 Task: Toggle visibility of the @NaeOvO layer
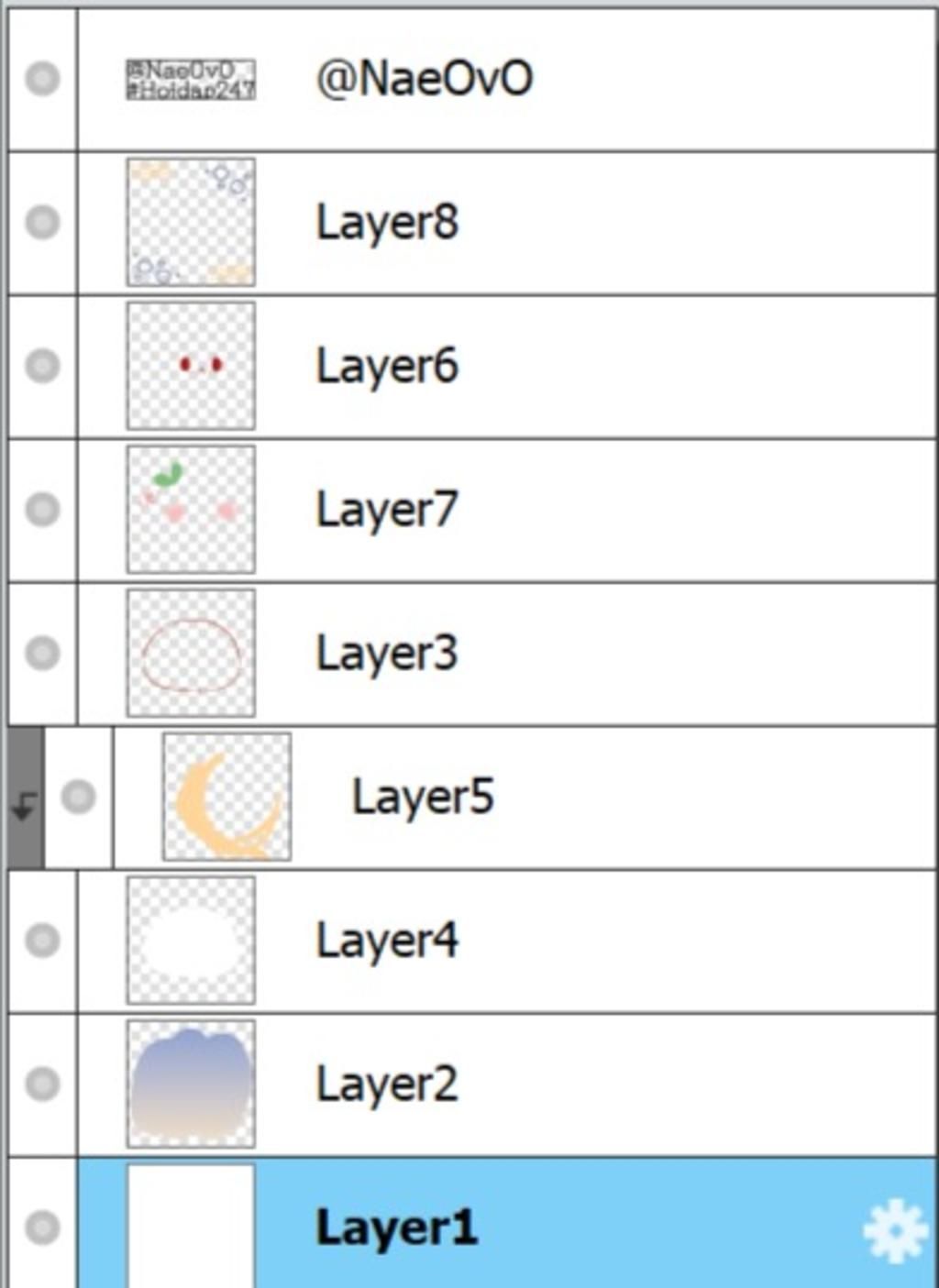click(42, 78)
